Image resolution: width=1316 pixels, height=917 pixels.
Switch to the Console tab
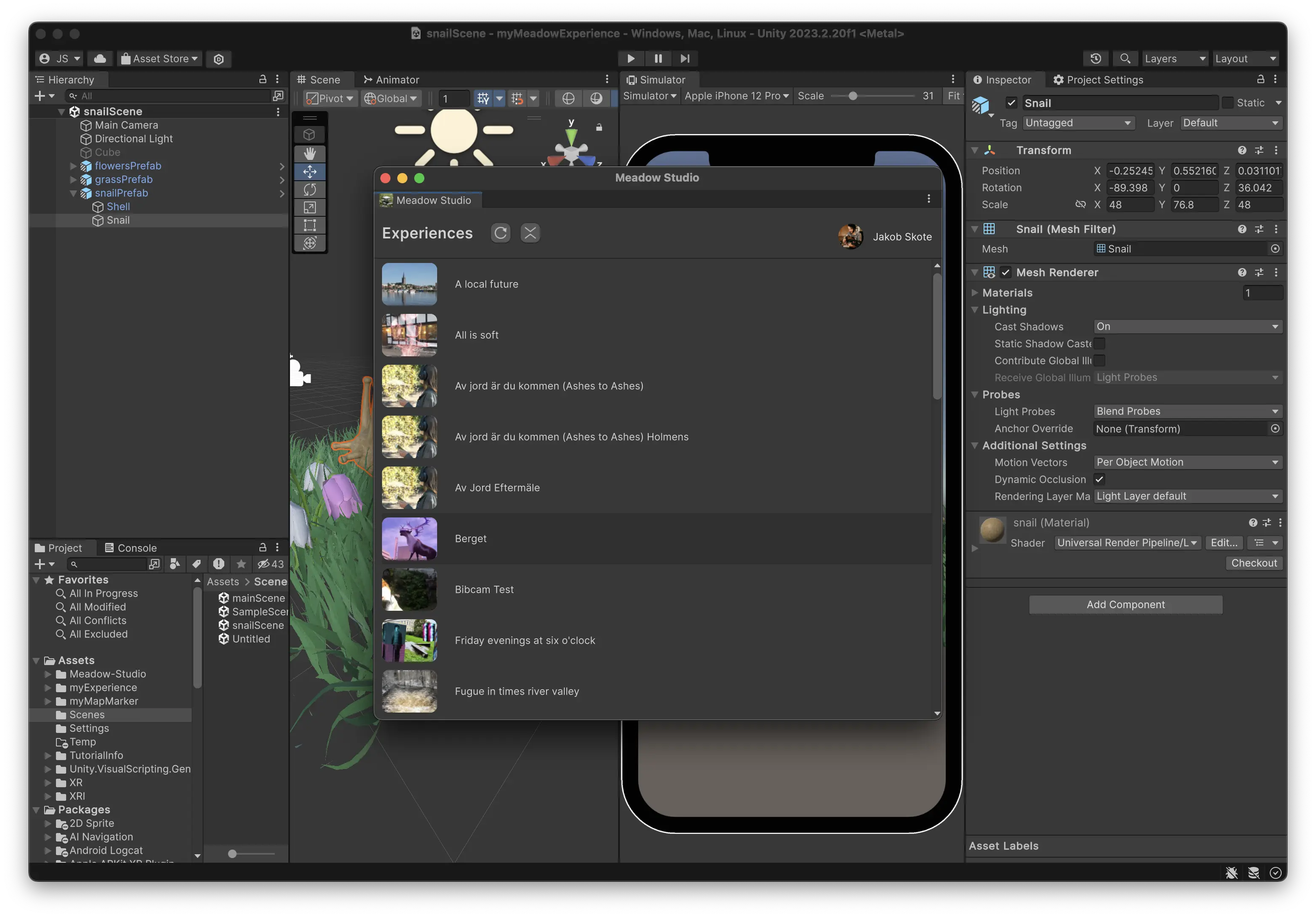pos(131,548)
